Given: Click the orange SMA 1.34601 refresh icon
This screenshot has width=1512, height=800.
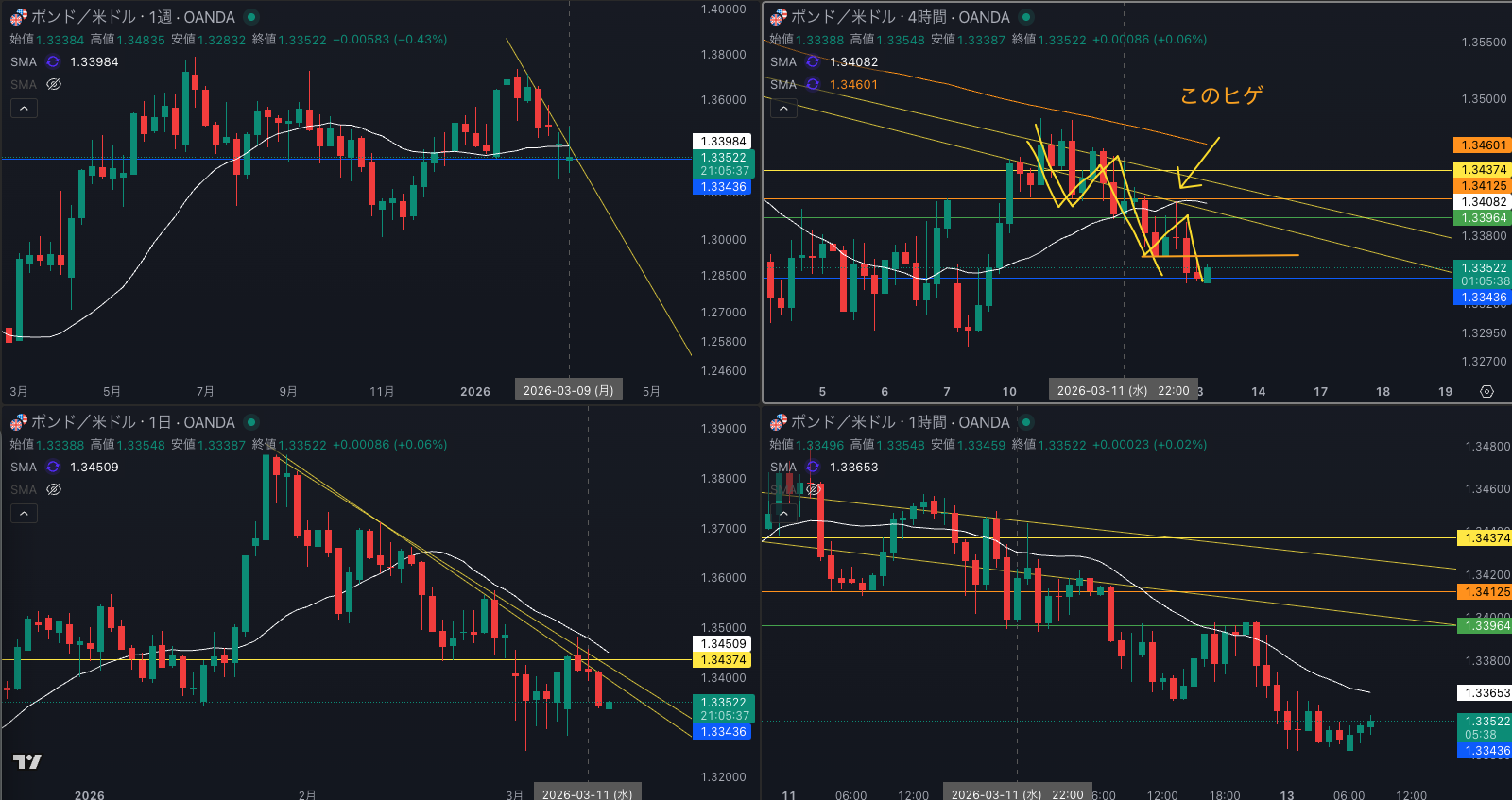Looking at the screenshot, I should tap(813, 84).
